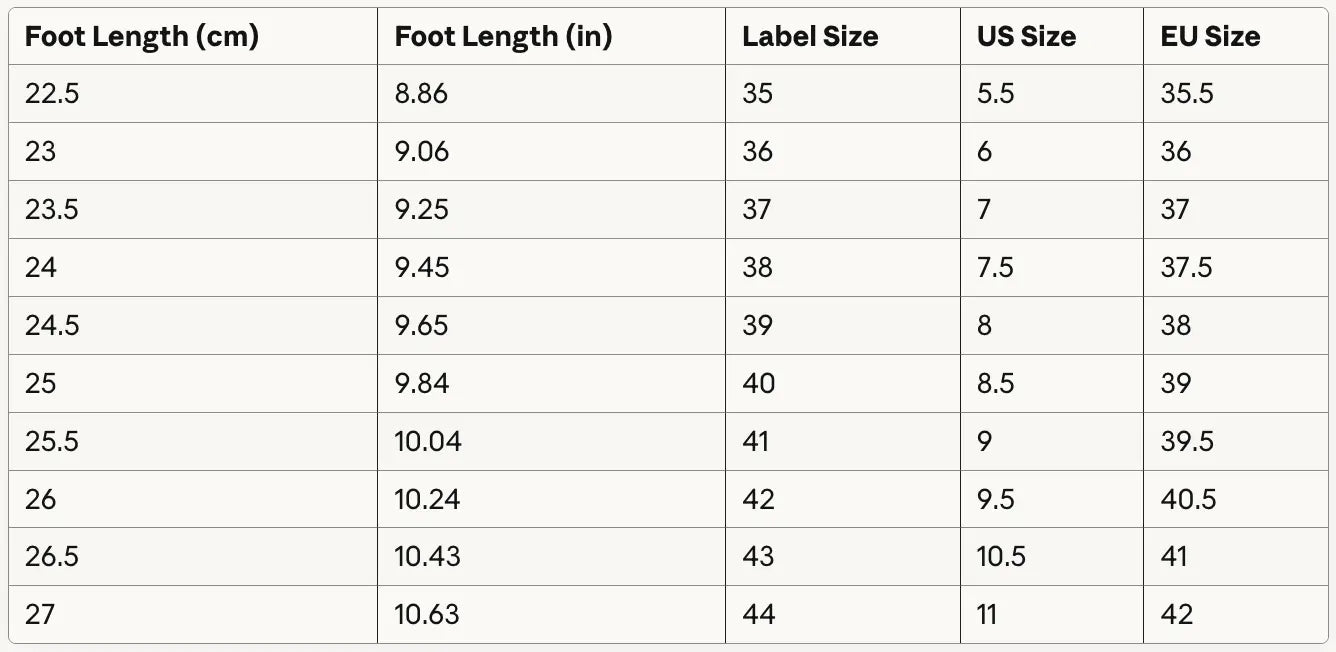Select the cell with EU size 35.5
Viewport: 1336px width, 652px height.
click(x=1187, y=94)
